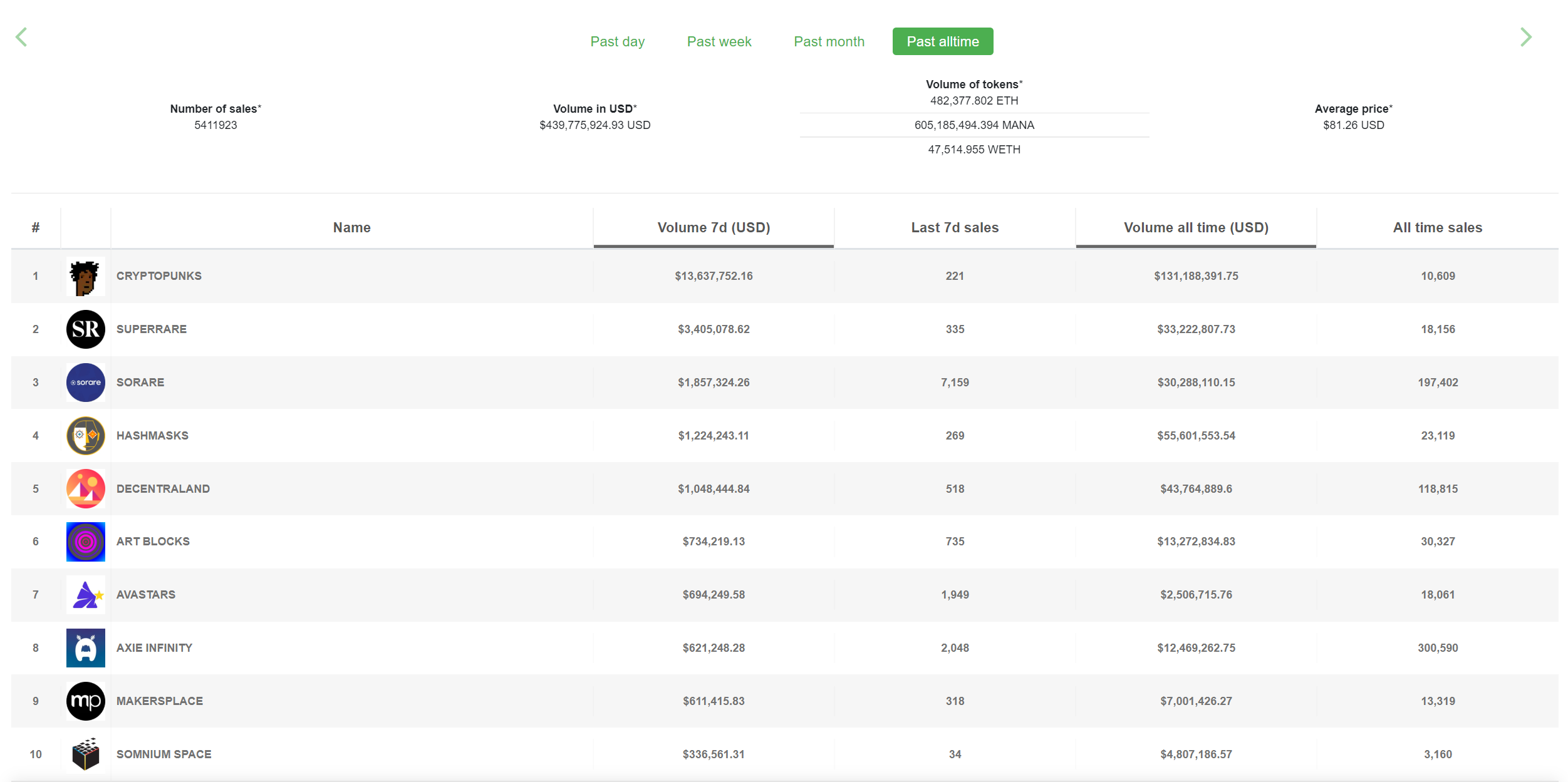Click CryptoPunks all time volume $131,188,391.75

pyautogui.click(x=1196, y=276)
